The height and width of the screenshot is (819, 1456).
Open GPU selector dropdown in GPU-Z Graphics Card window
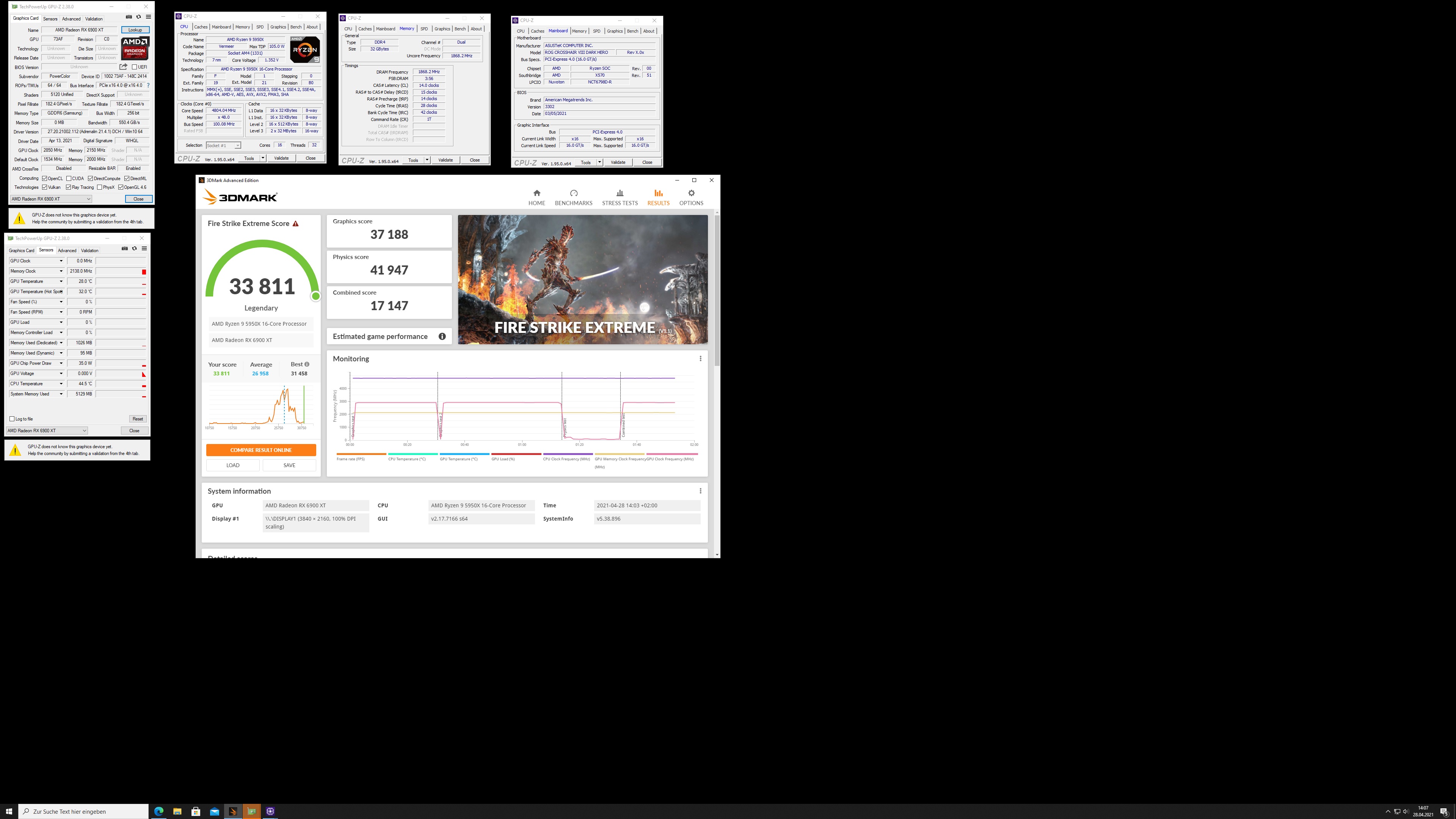[x=51, y=199]
